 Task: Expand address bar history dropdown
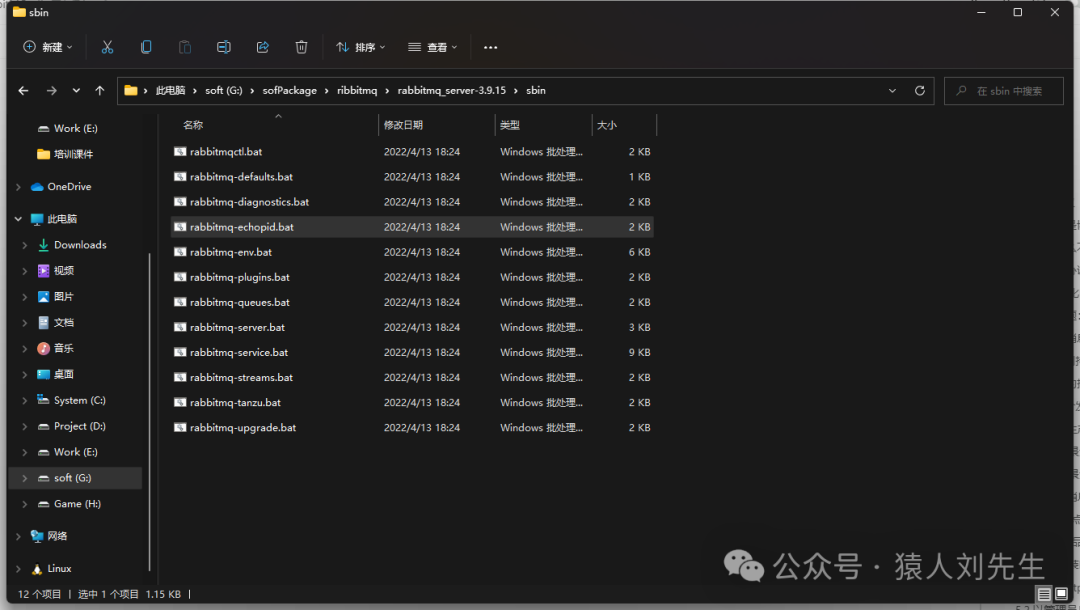click(x=892, y=90)
